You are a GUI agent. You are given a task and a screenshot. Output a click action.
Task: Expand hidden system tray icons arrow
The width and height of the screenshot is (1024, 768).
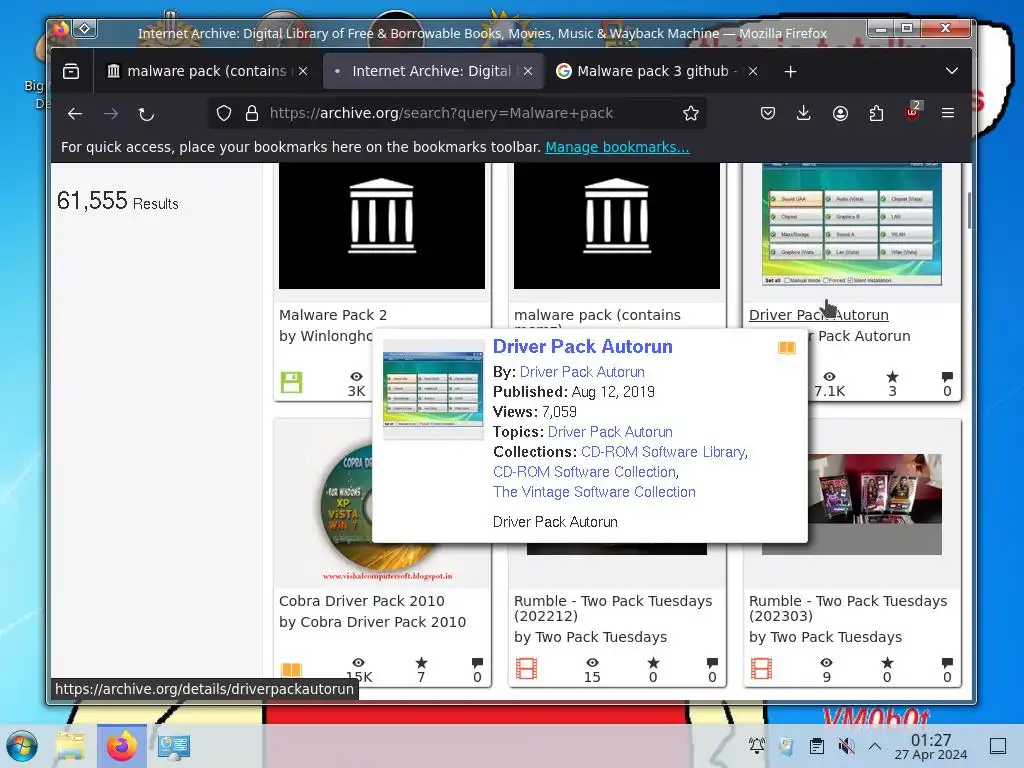875,746
